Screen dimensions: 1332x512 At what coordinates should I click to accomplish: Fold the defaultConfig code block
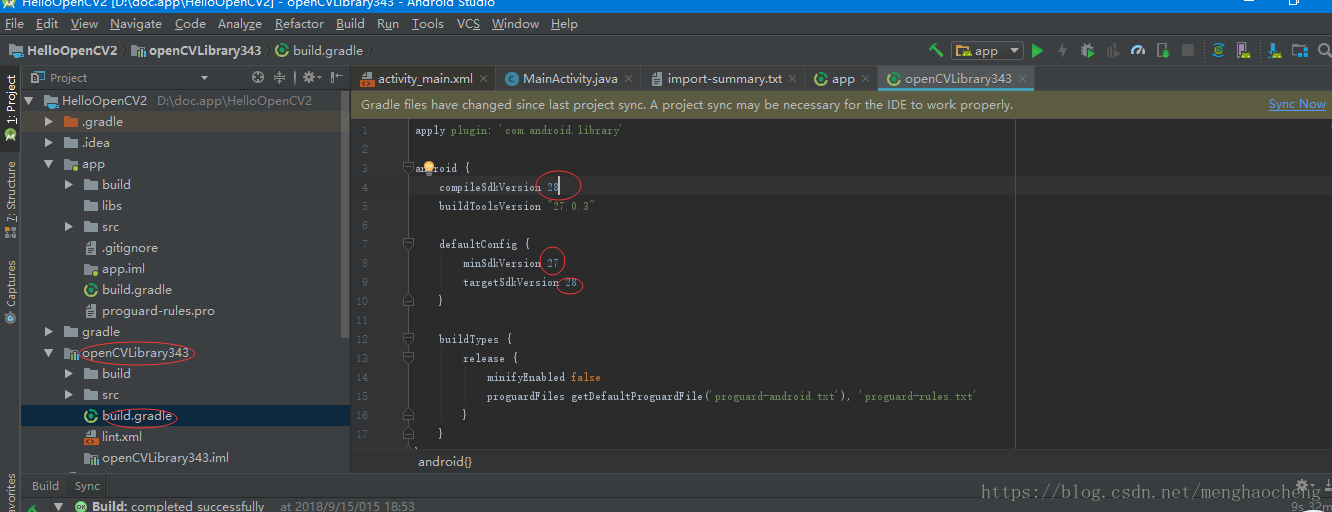click(408, 243)
